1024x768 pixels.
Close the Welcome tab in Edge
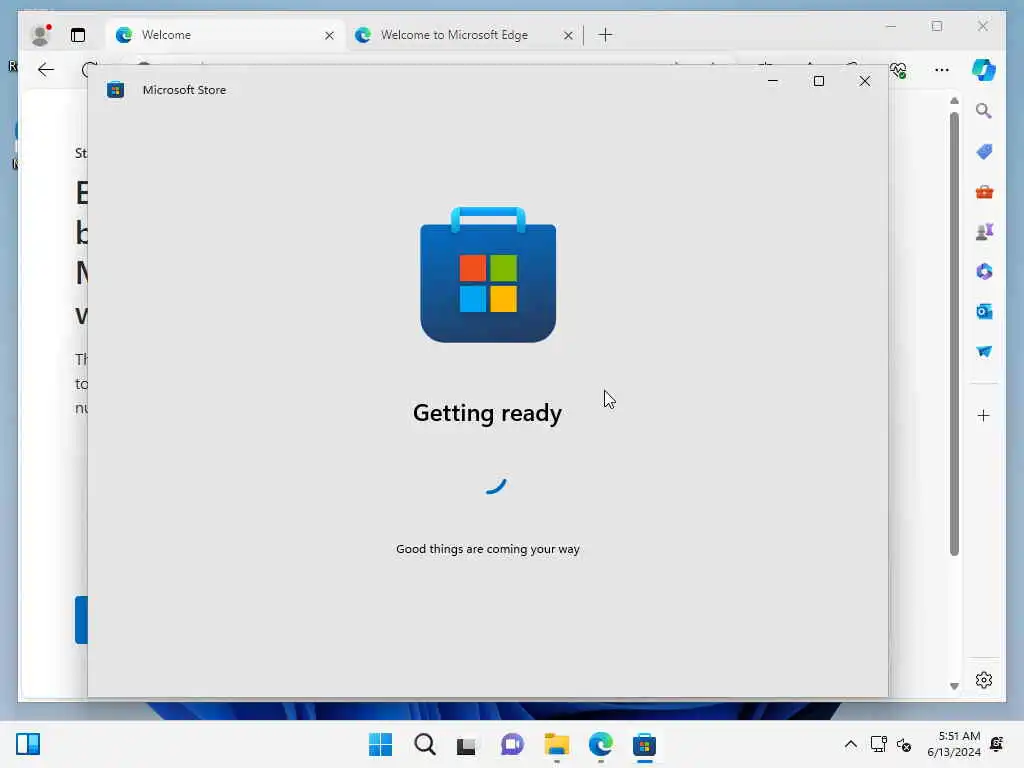click(x=329, y=35)
